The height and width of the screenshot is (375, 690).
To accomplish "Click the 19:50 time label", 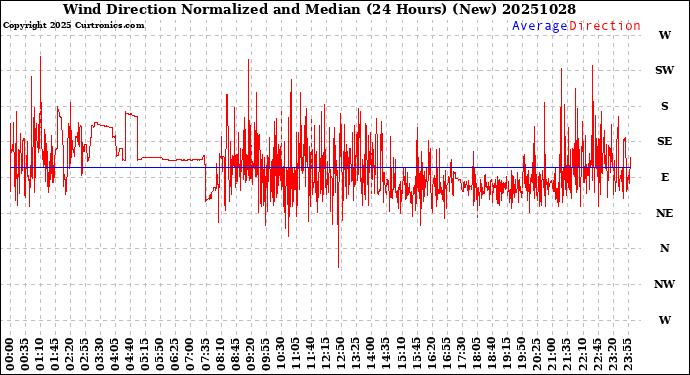I will tap(520, 353).
